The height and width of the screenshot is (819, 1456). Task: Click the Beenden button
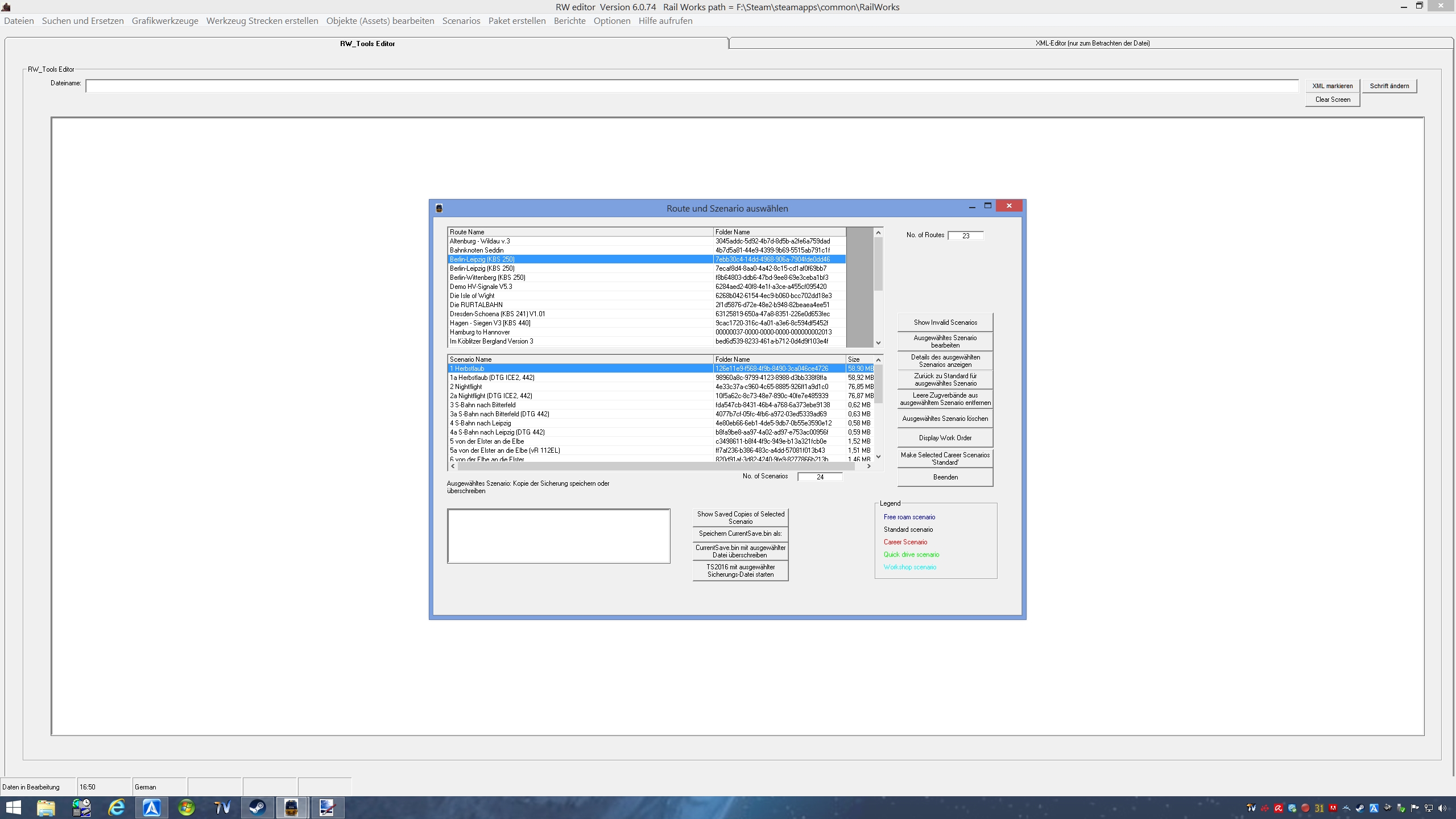click(945, 477)
